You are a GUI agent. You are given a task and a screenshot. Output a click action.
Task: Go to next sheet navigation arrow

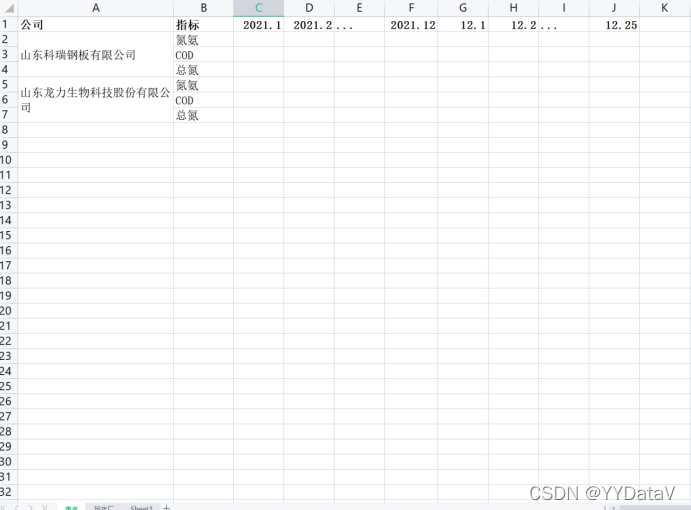pos(30,507)
